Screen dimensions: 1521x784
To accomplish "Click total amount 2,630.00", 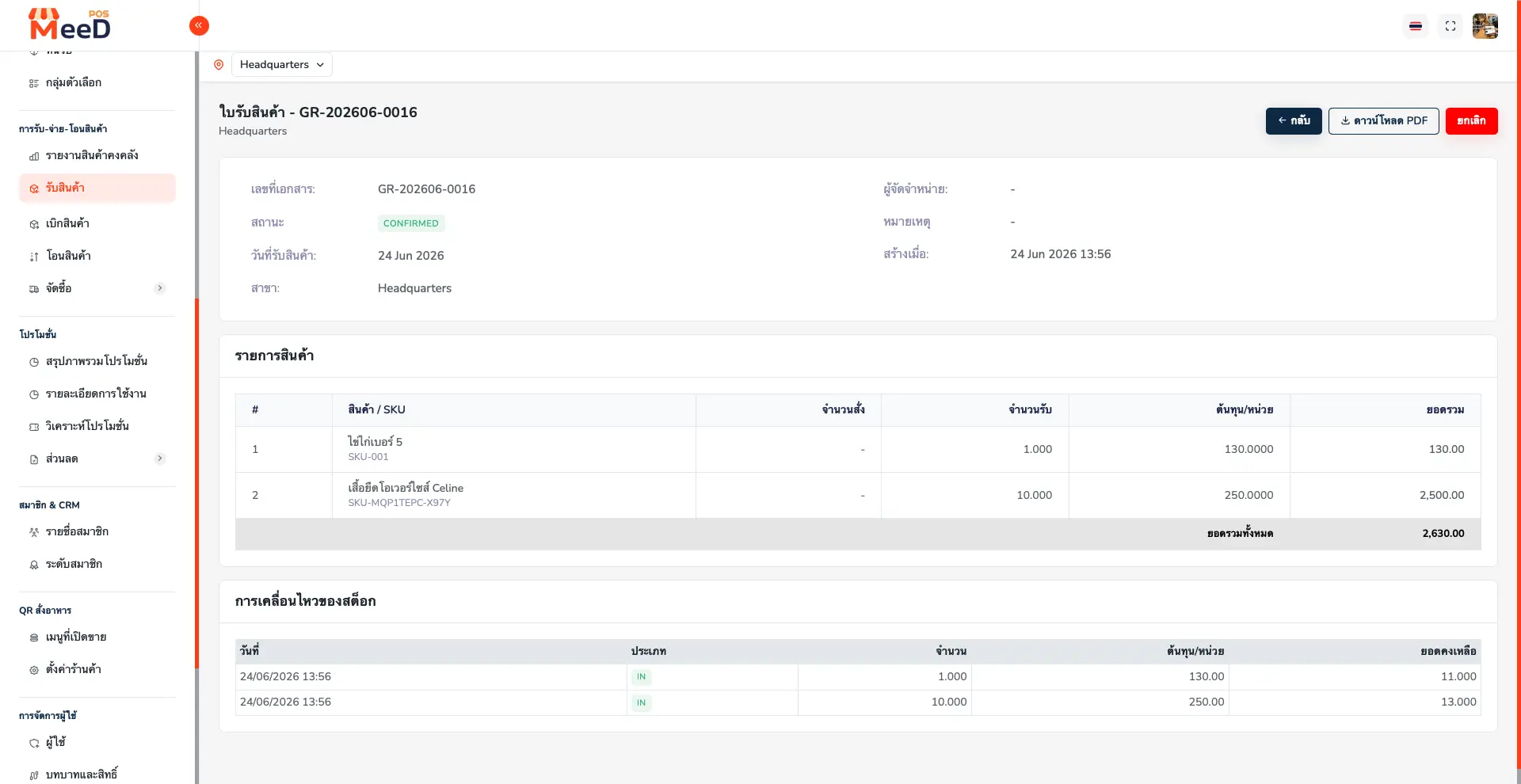I will 1443,534.
